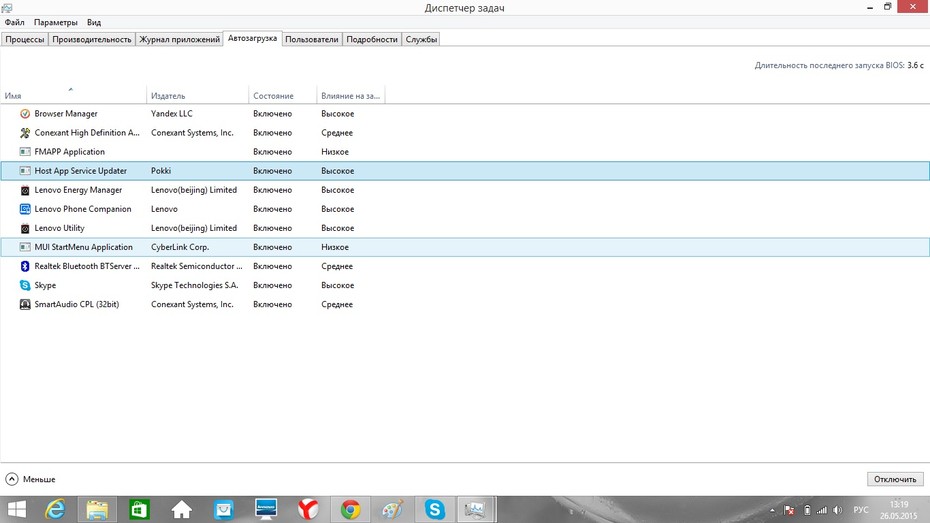Image resolution: width=930 pixels, height=523 pixels.
Task: Click the MUI StartMenu Application icon
Action: pyautogui.click(x=25, y=247)
